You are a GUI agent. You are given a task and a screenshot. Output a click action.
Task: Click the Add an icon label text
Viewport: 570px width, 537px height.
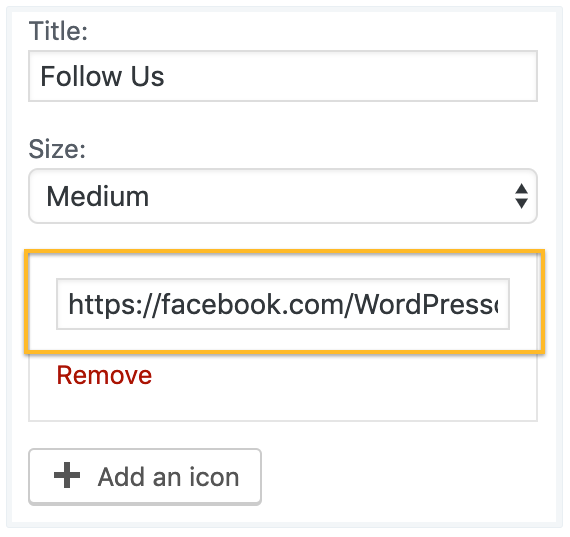pyautogui.click(x=168, y=477)
